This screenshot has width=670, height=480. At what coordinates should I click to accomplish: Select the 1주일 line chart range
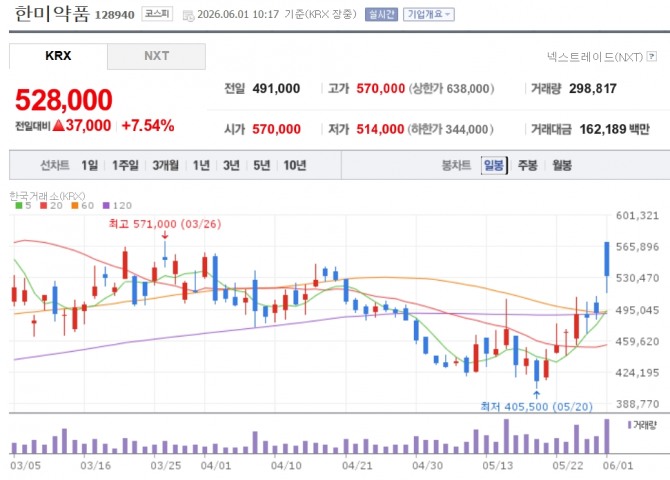pyautogui.click(x=125, y=165)
